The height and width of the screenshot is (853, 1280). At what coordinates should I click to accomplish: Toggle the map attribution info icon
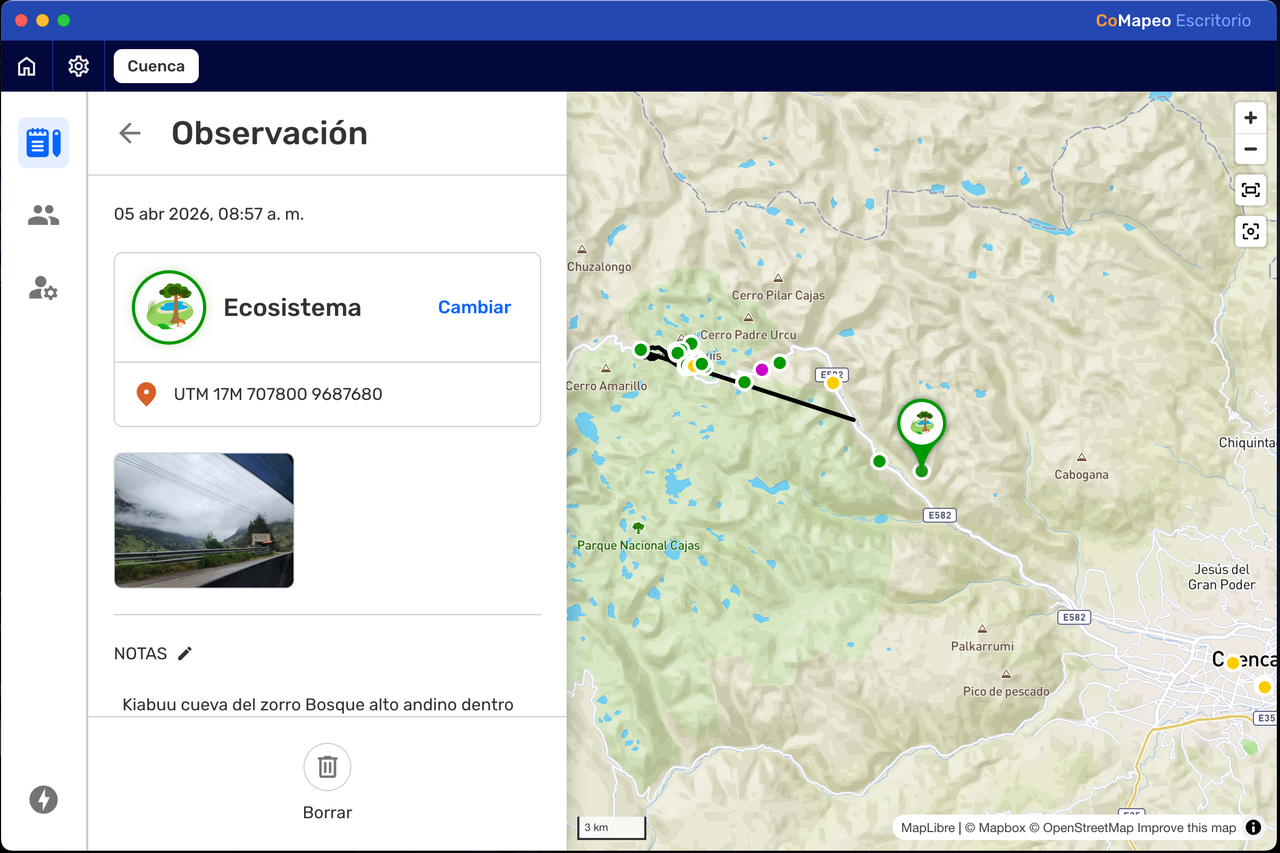[1253, 828]
